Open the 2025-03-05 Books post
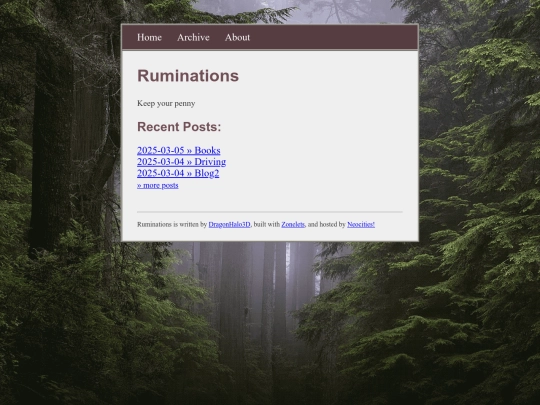Screen dimensions: 540x405 178,150
